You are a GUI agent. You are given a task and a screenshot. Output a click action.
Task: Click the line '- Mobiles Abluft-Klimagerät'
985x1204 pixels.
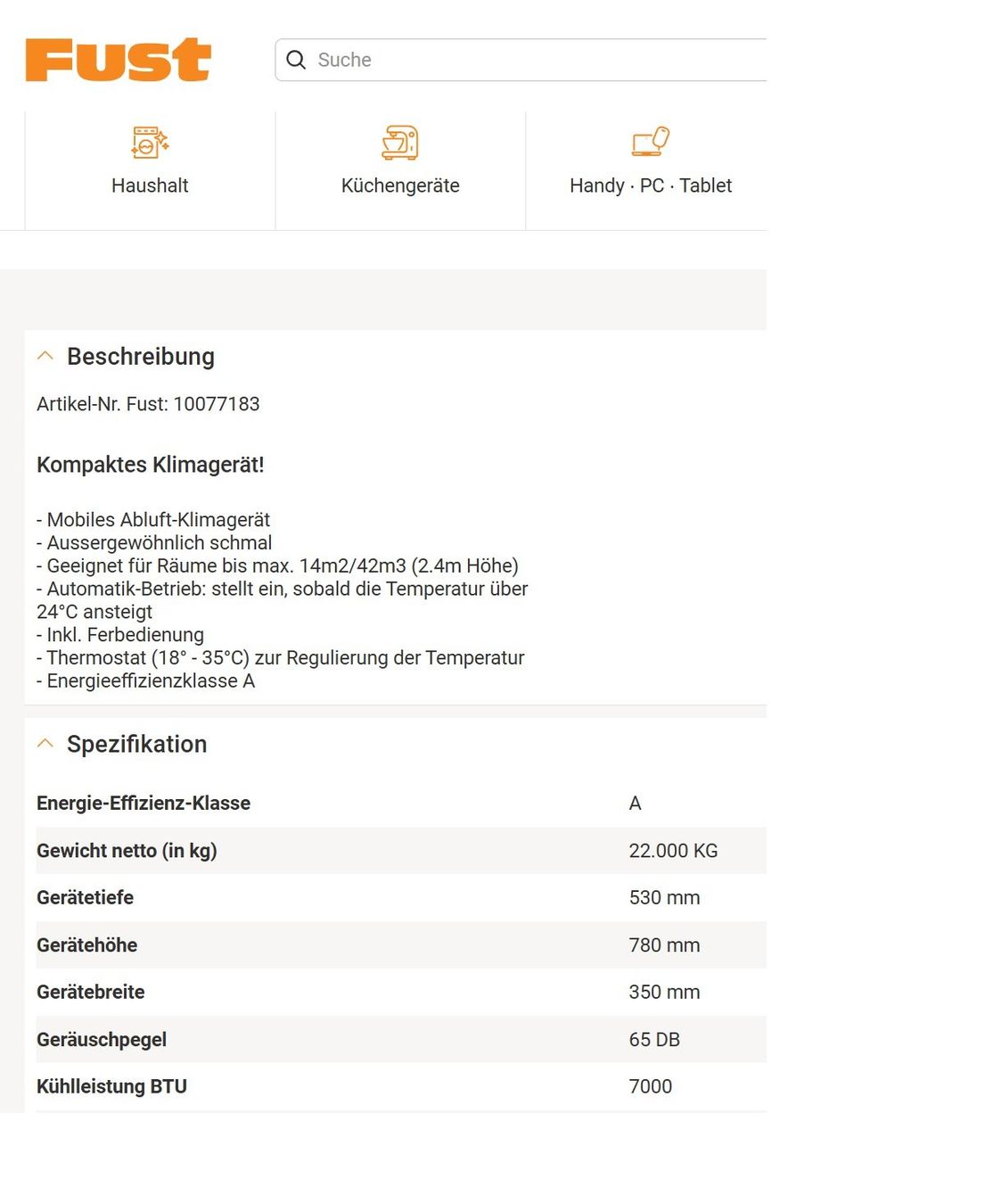click(153, 520)
